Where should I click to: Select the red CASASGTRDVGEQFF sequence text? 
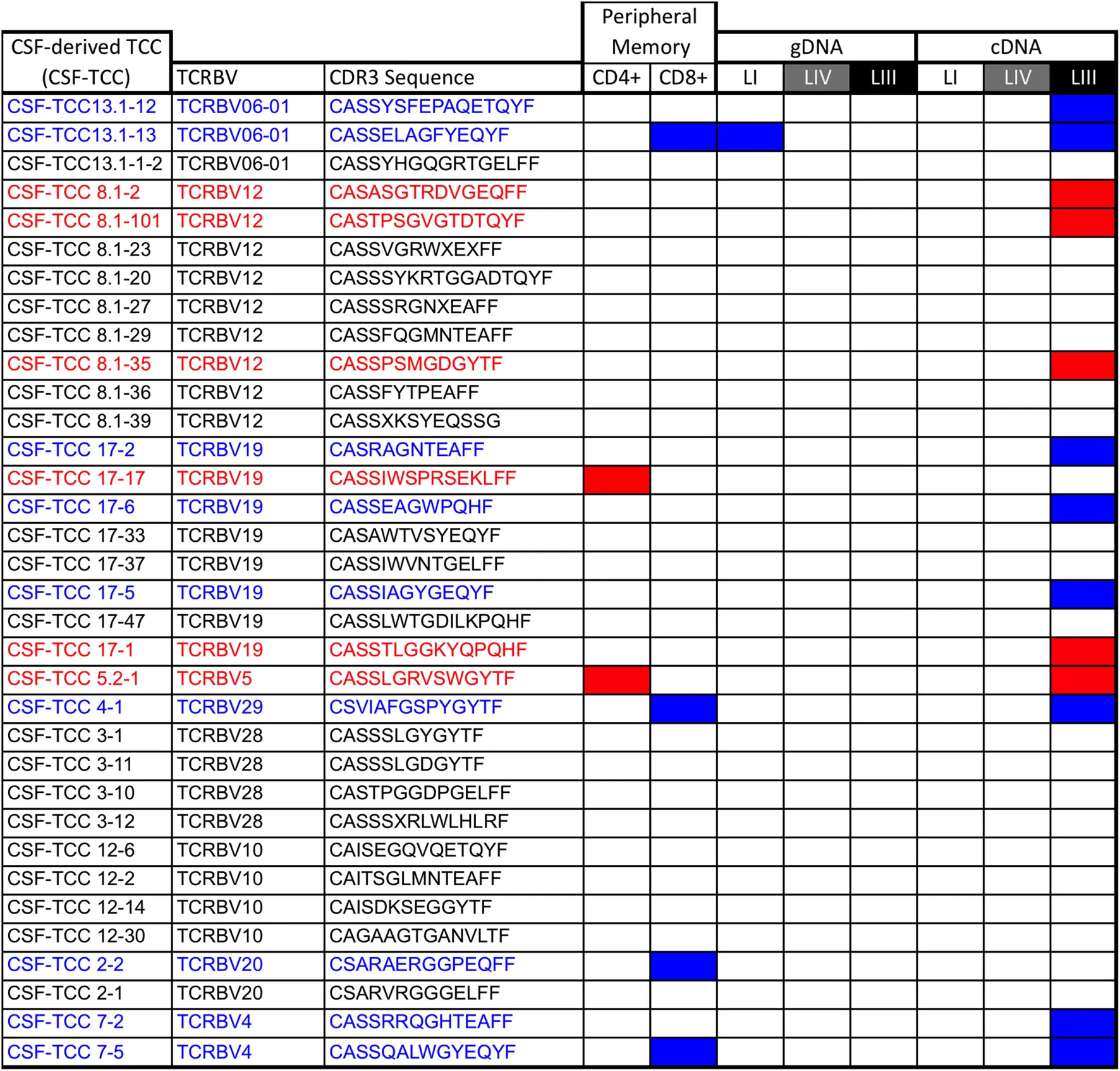pos(427,193)
